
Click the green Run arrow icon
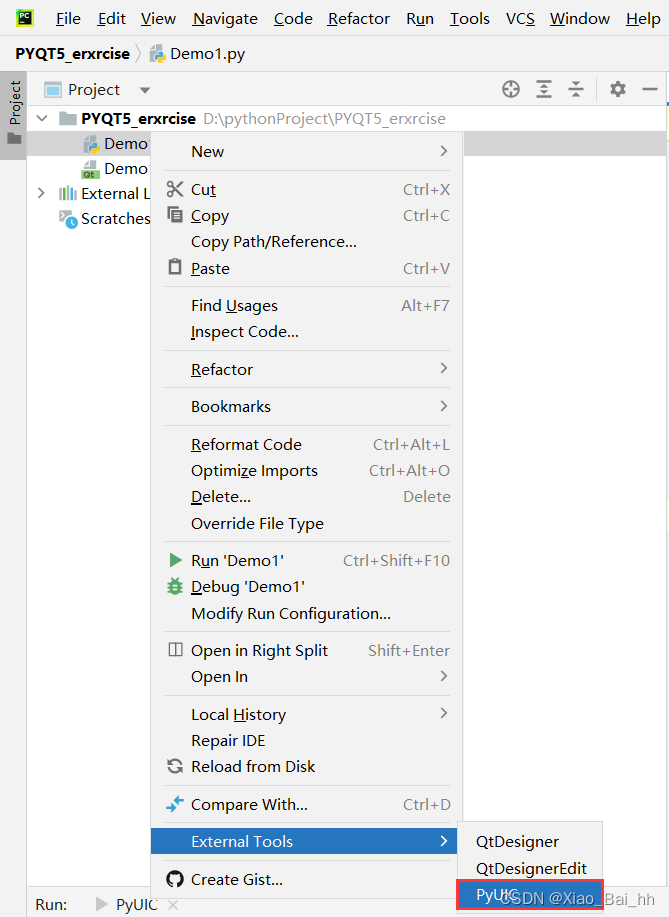175,560
